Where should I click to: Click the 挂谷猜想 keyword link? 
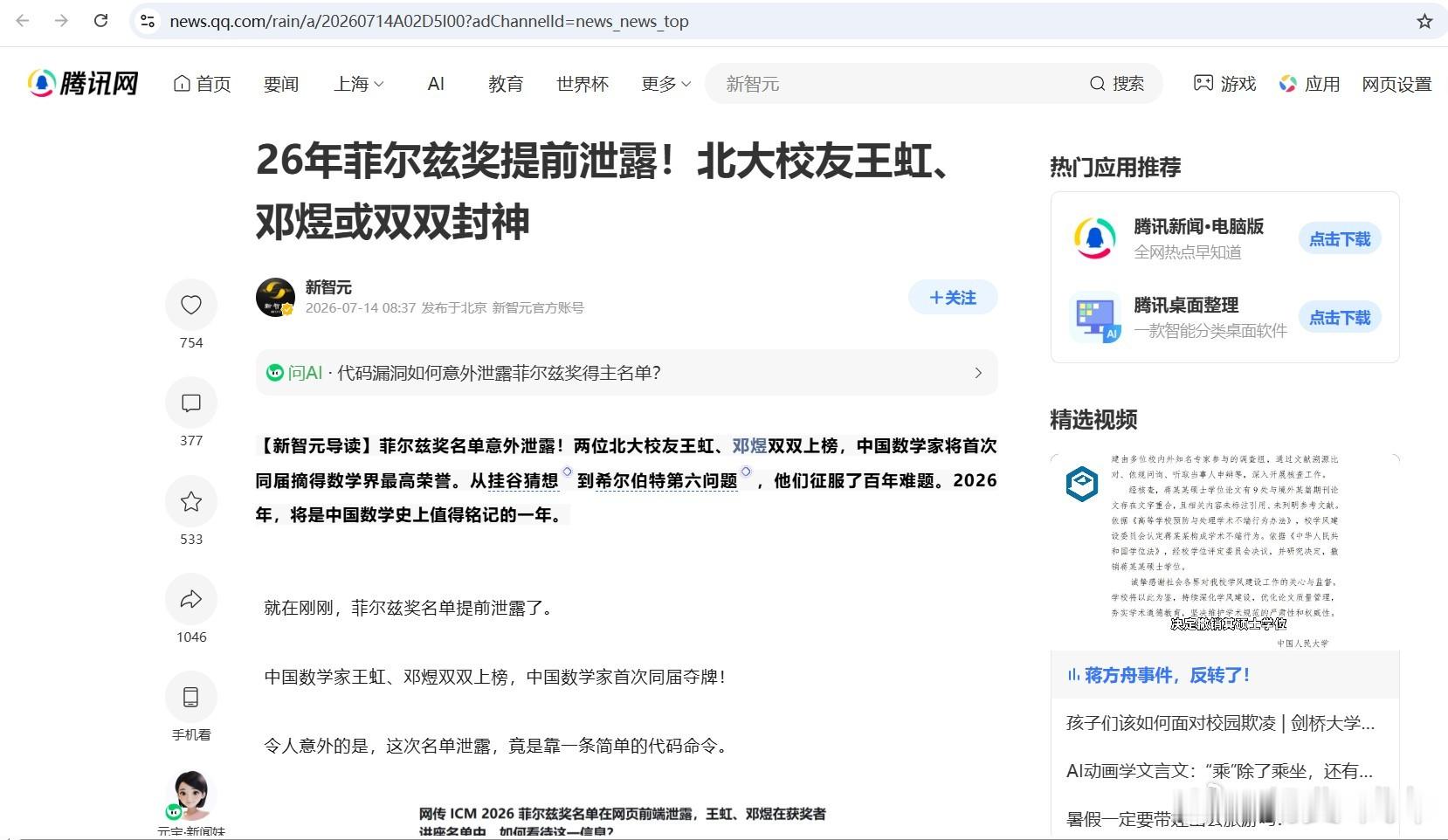tap(523, 480)
